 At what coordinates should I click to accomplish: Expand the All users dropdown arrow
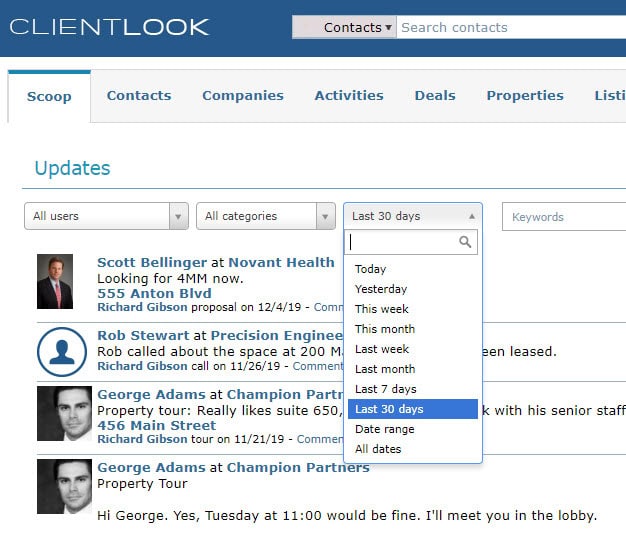(x=178, y=216)
